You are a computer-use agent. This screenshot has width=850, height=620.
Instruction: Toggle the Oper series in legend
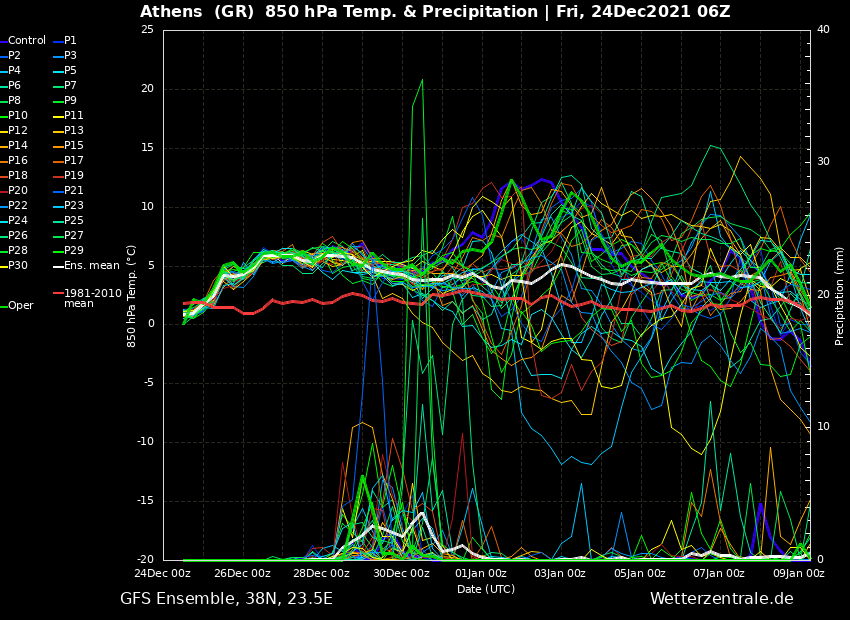coord(21,306)
